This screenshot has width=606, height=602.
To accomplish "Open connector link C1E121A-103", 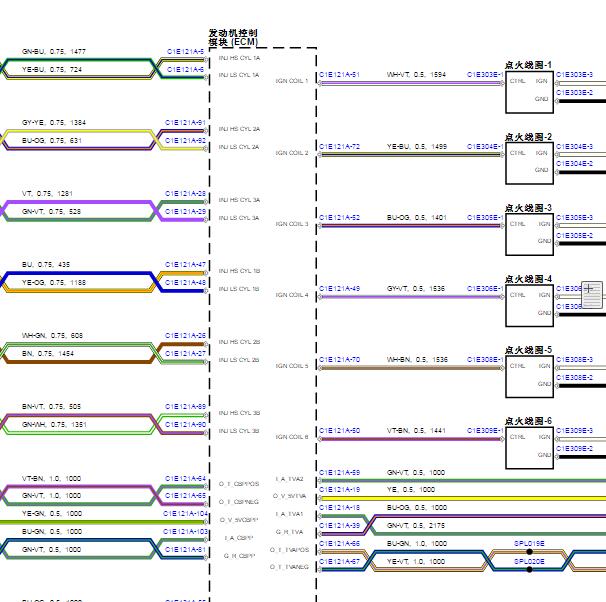I will pyautogui.click(x=186, y=532).
